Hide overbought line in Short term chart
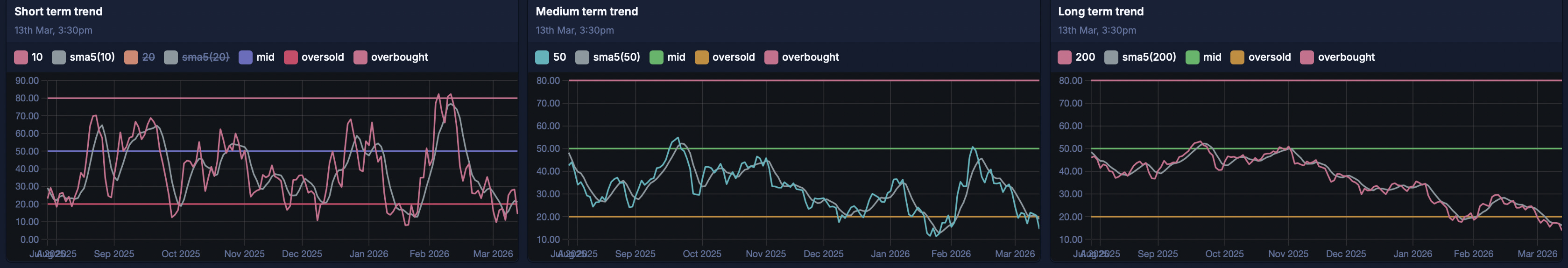1568x268 pixels. 391,57
